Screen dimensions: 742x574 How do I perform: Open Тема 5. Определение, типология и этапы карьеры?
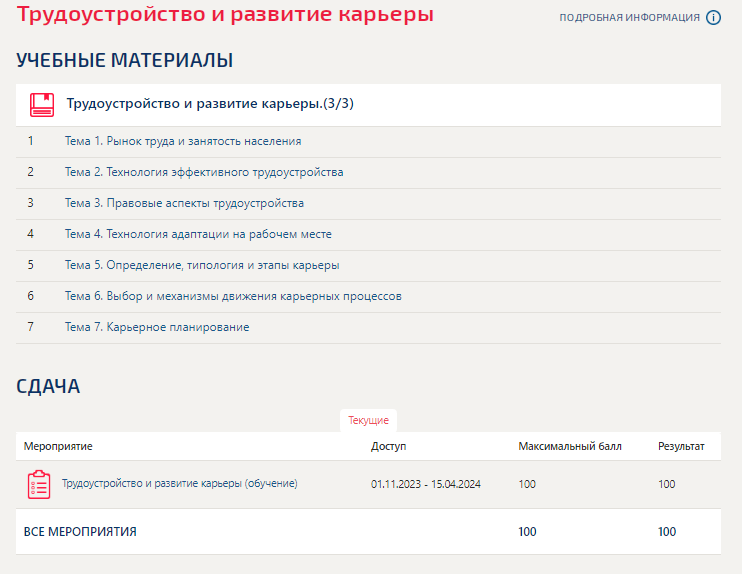point(202,265)
